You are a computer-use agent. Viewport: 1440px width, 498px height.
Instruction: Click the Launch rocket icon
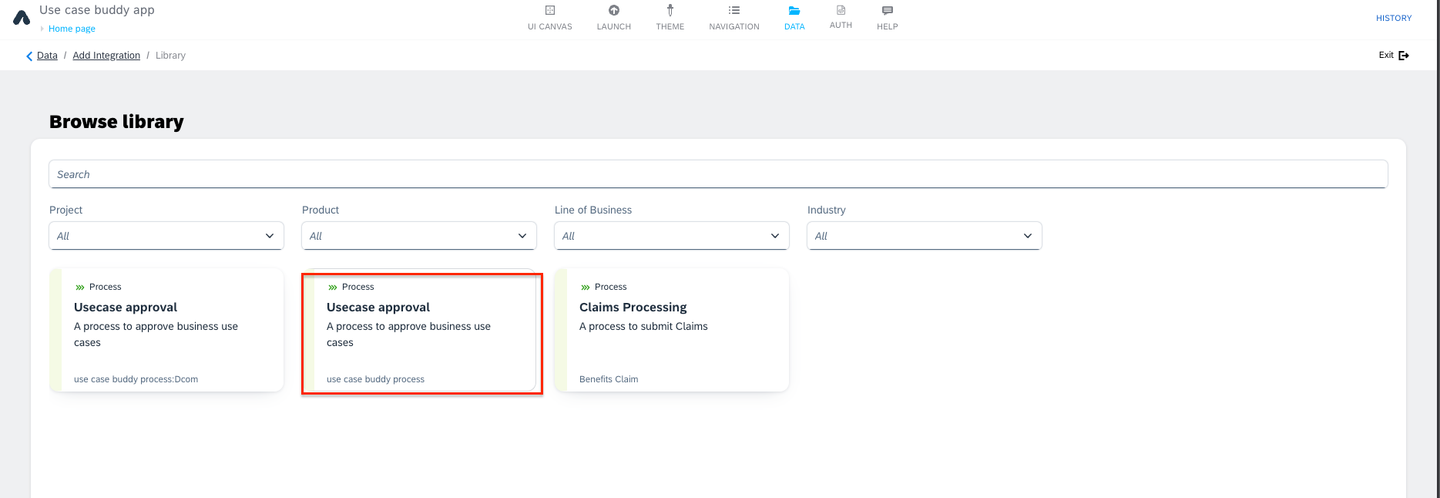(x=614, y=10)
